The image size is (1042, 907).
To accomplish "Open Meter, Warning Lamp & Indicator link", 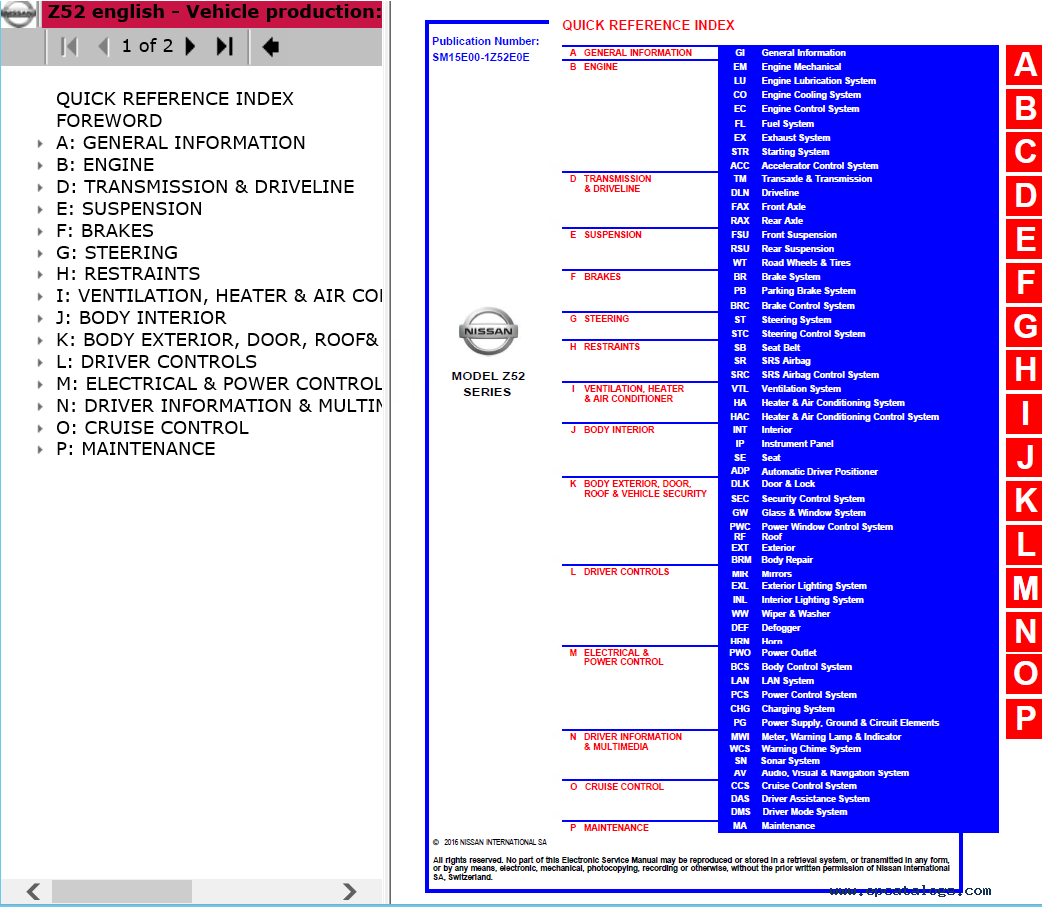I will pos(831,737).
